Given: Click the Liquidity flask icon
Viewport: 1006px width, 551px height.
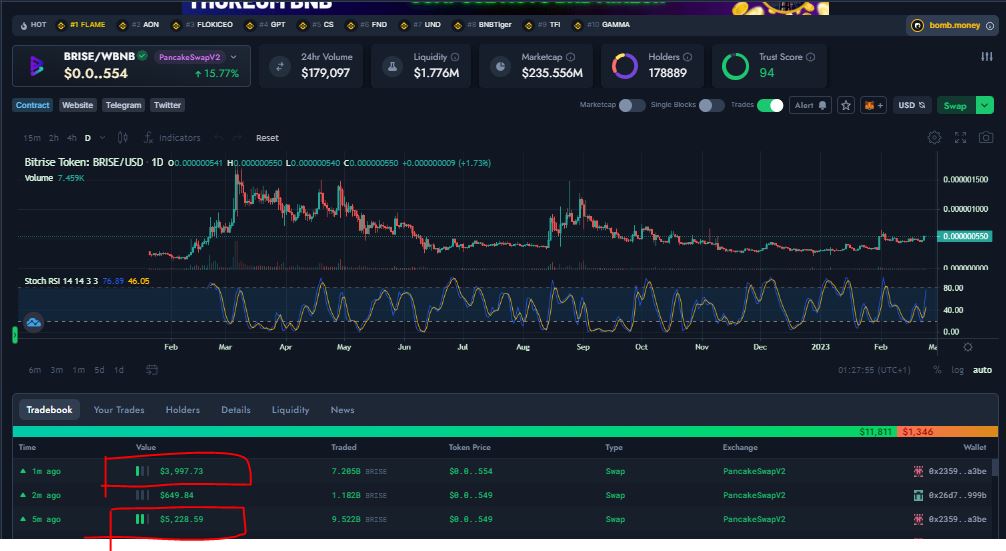Looking at the screenshot, I should pos(392,65).
